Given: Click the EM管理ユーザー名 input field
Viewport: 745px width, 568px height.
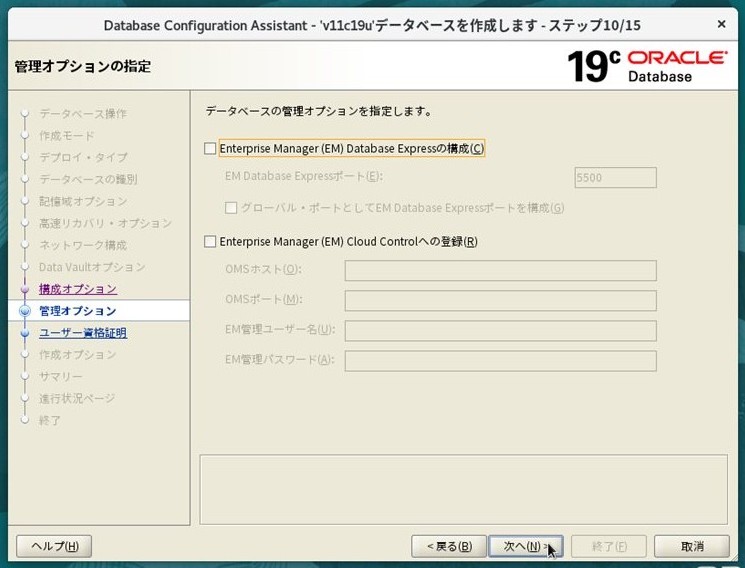Looking at the screenshot, I should pyautogui.click(x=500, y=331).
